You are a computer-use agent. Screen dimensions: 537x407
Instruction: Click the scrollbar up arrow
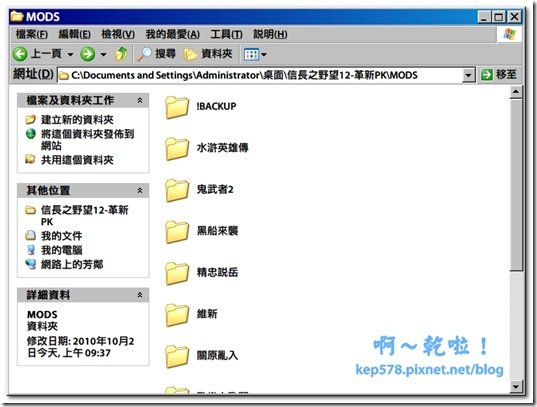516,92
